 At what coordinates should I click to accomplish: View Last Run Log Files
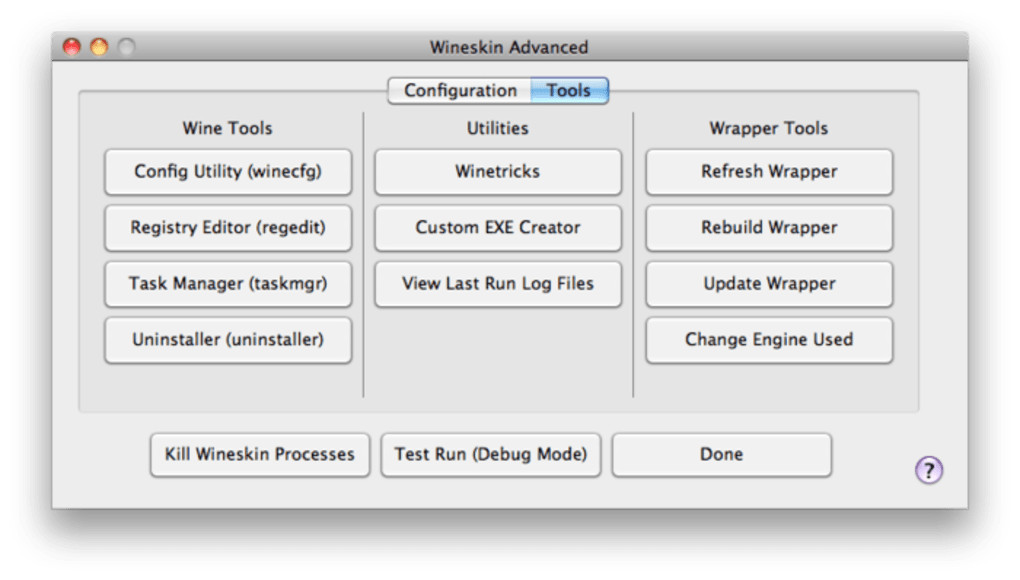(x=498, y=284)
